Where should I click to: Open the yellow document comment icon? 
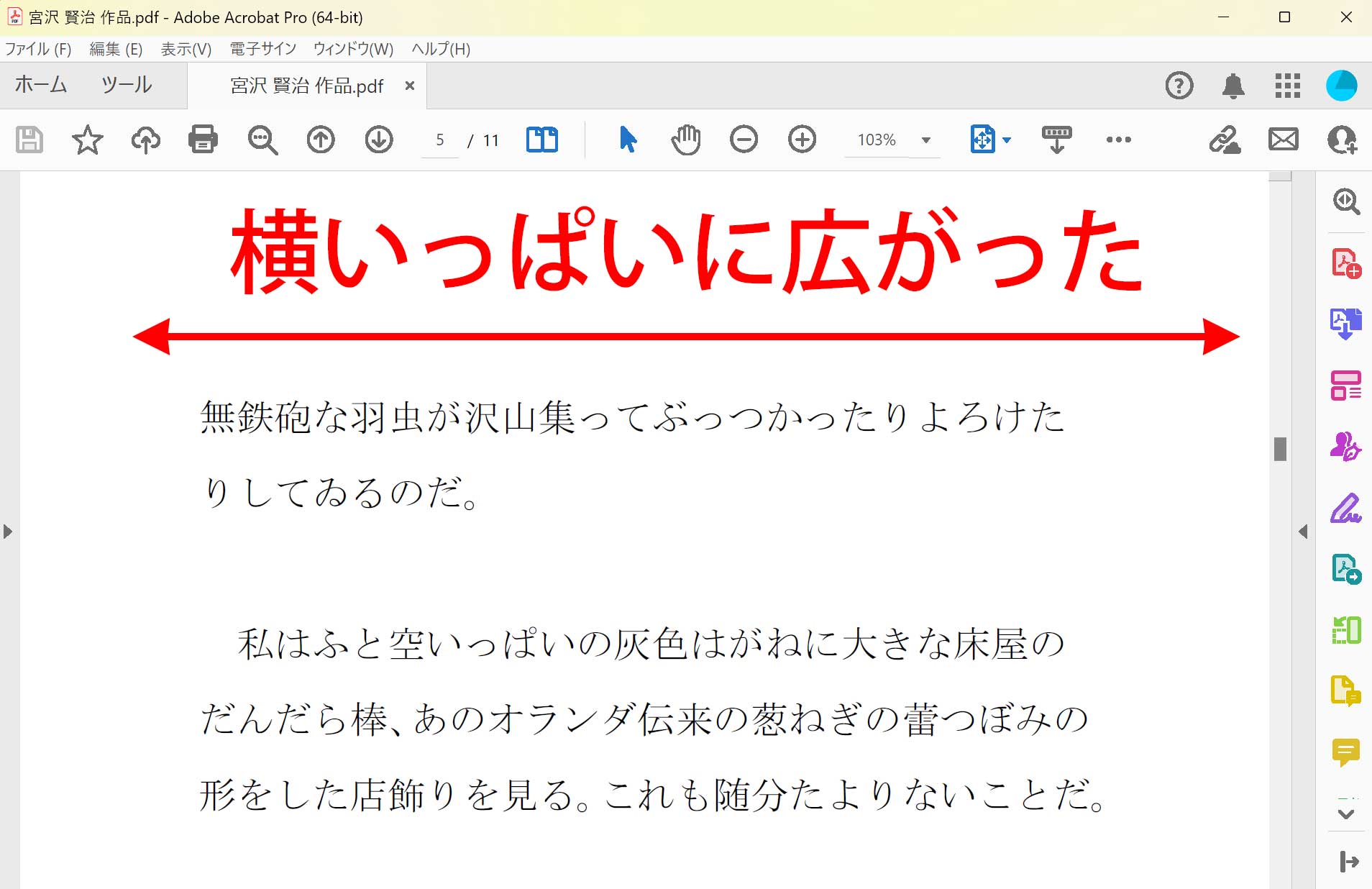click(x=1346, y=692)
